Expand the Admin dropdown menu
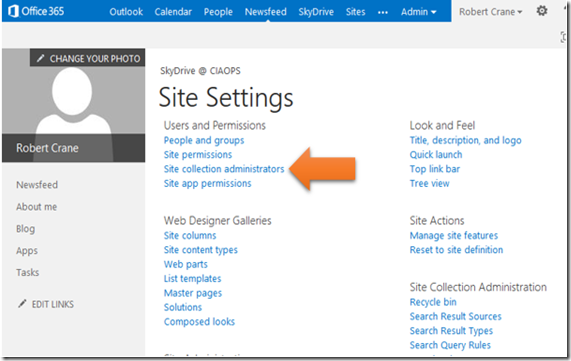571x361 pixels. coord(418,12)
